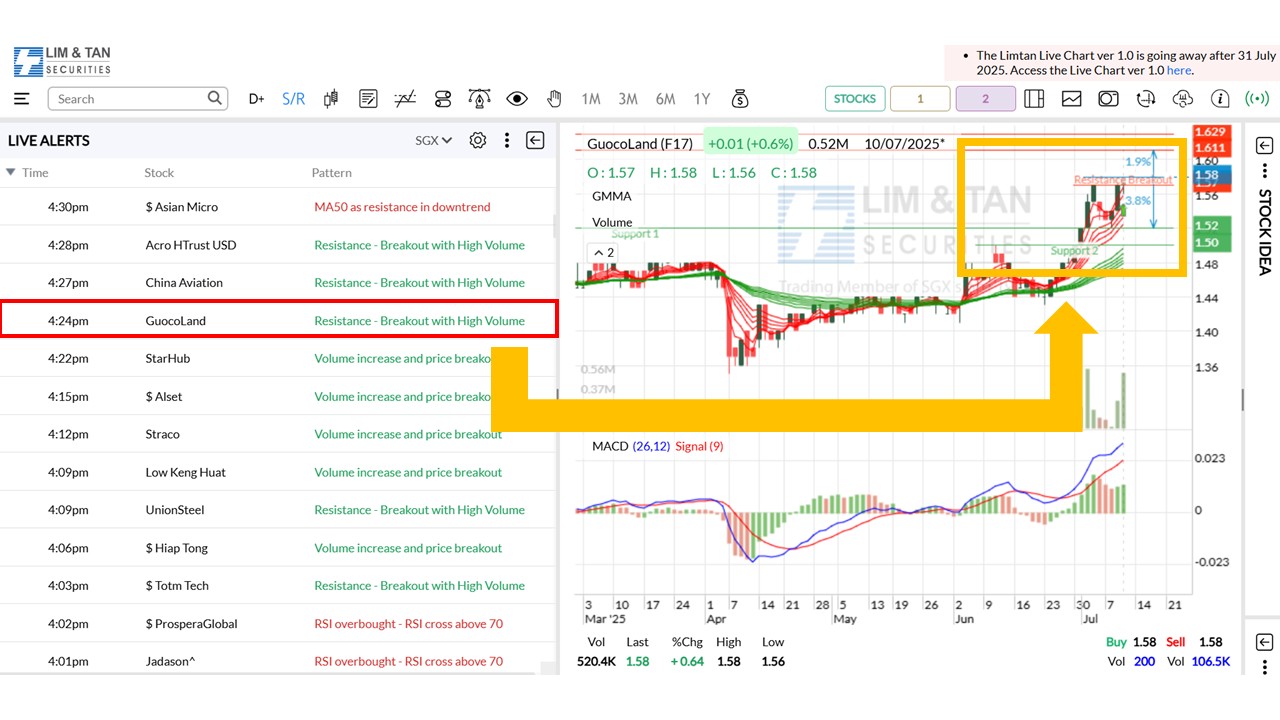Select the GuocoLand alert row
The height and width of the screenshot is (720, 1280).
278,321
